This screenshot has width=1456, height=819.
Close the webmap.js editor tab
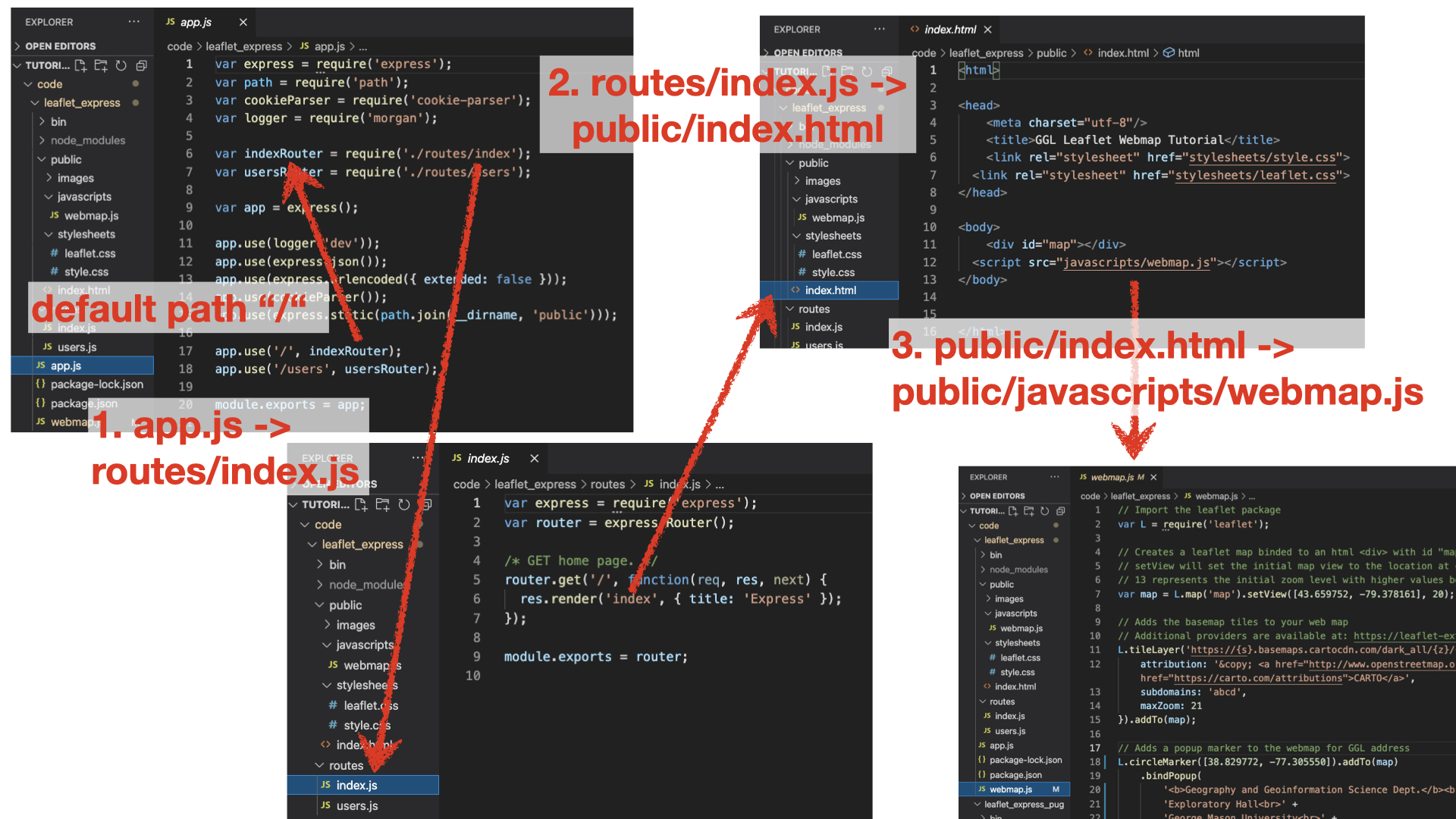click(1153, 477)
